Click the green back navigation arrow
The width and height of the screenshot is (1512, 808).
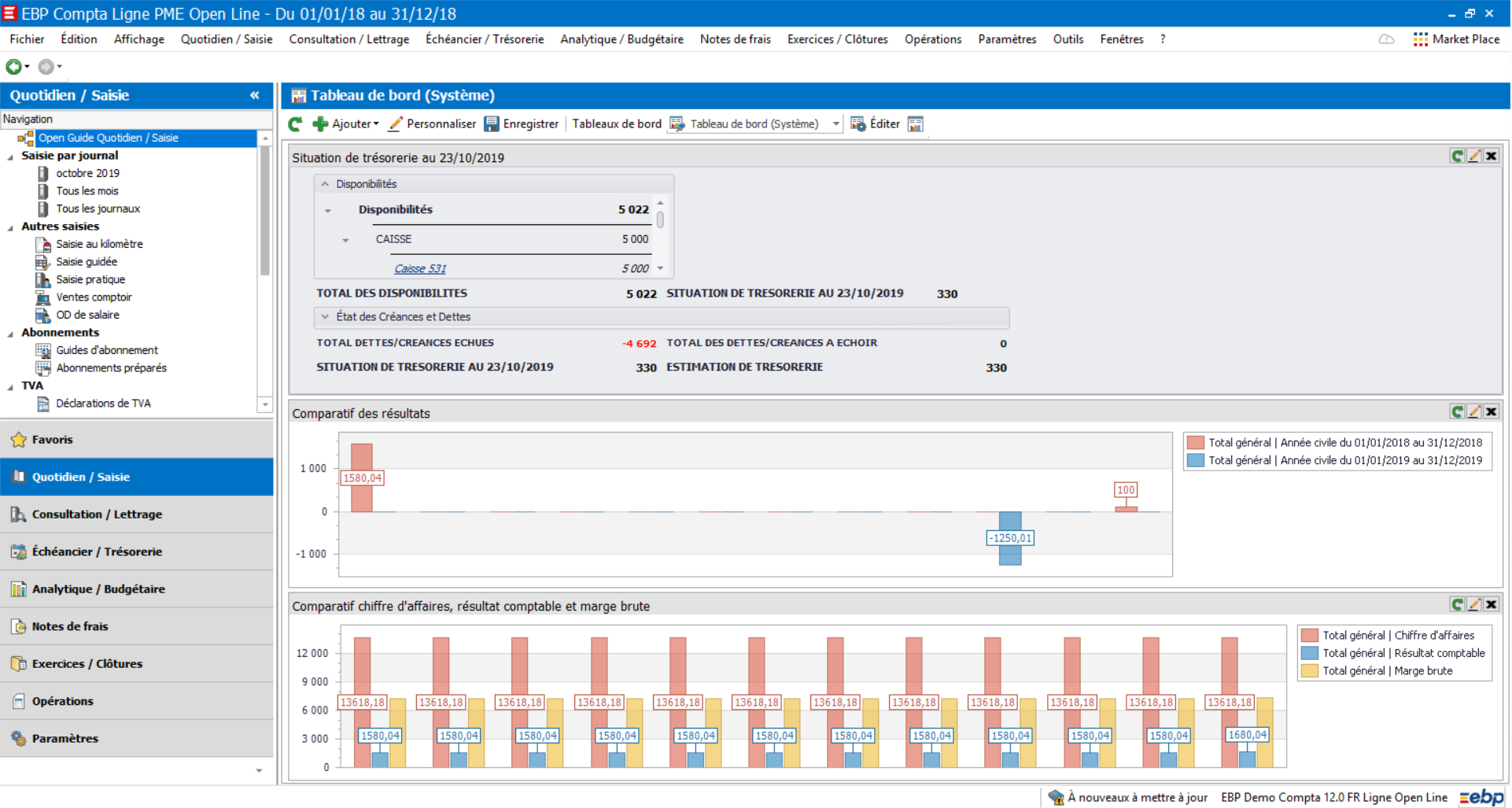point(13,67)
